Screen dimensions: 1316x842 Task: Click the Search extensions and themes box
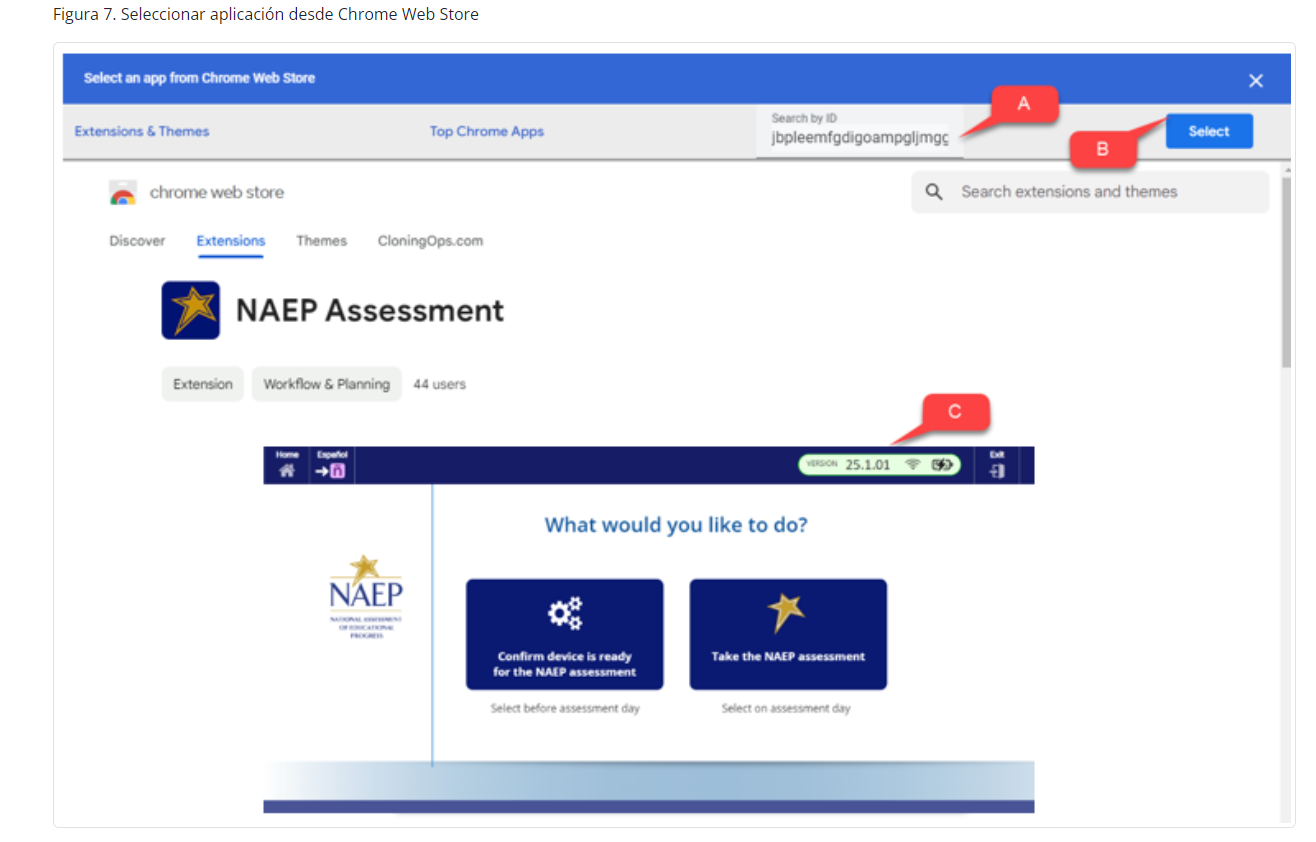[x=1090, y=192]
